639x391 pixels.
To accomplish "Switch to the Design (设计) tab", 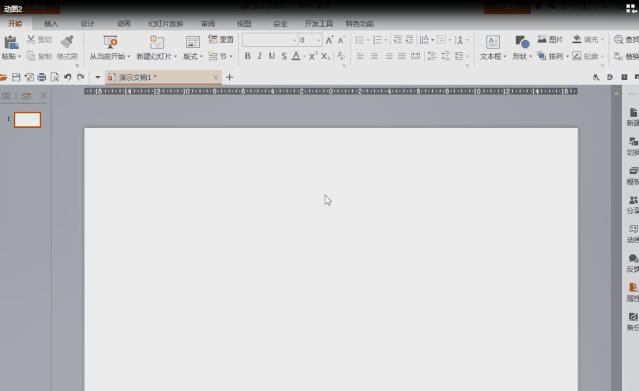I will point(87,24).
